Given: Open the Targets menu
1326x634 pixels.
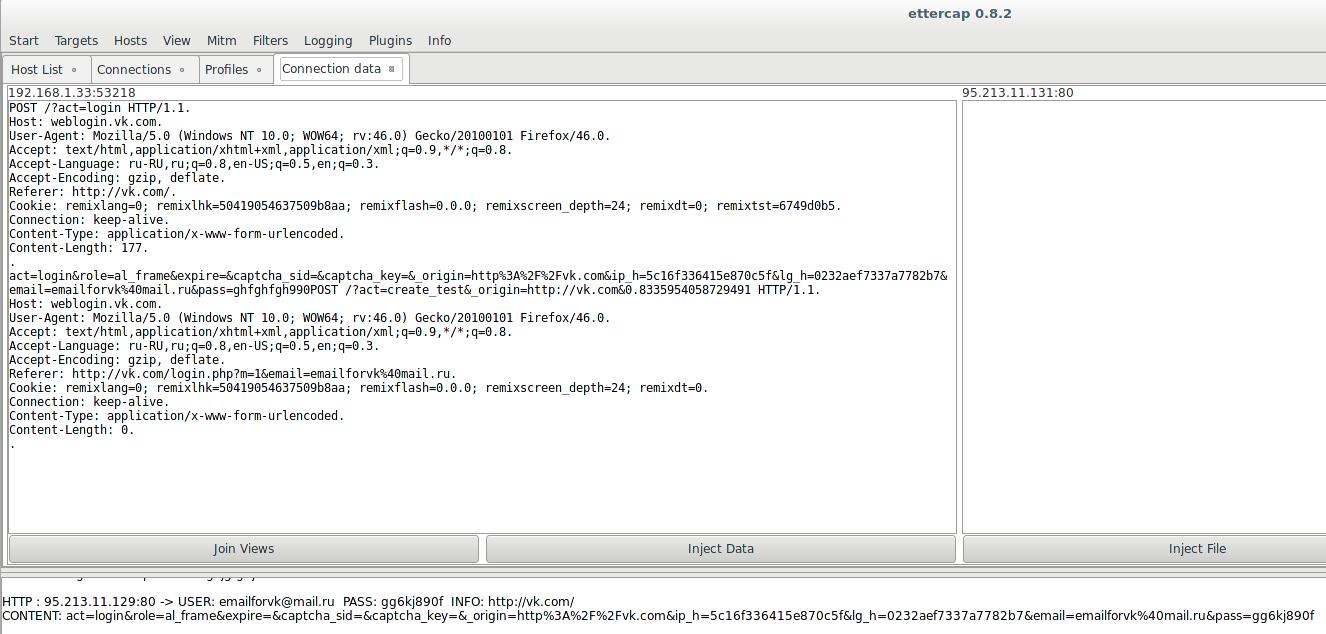Looking at the screenshot, I should click(x=76, y=41).
